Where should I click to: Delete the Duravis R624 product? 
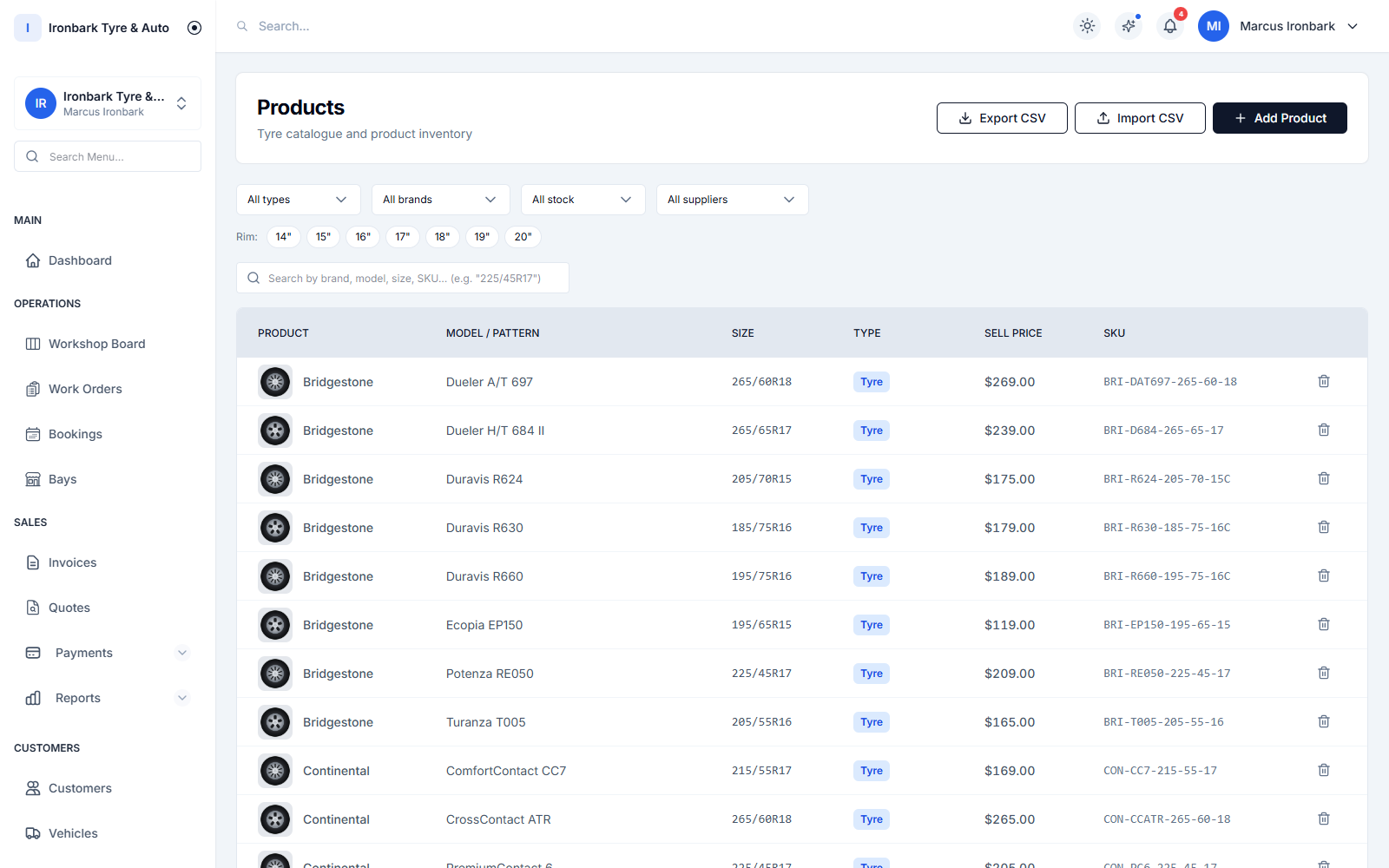[1324, 478]
